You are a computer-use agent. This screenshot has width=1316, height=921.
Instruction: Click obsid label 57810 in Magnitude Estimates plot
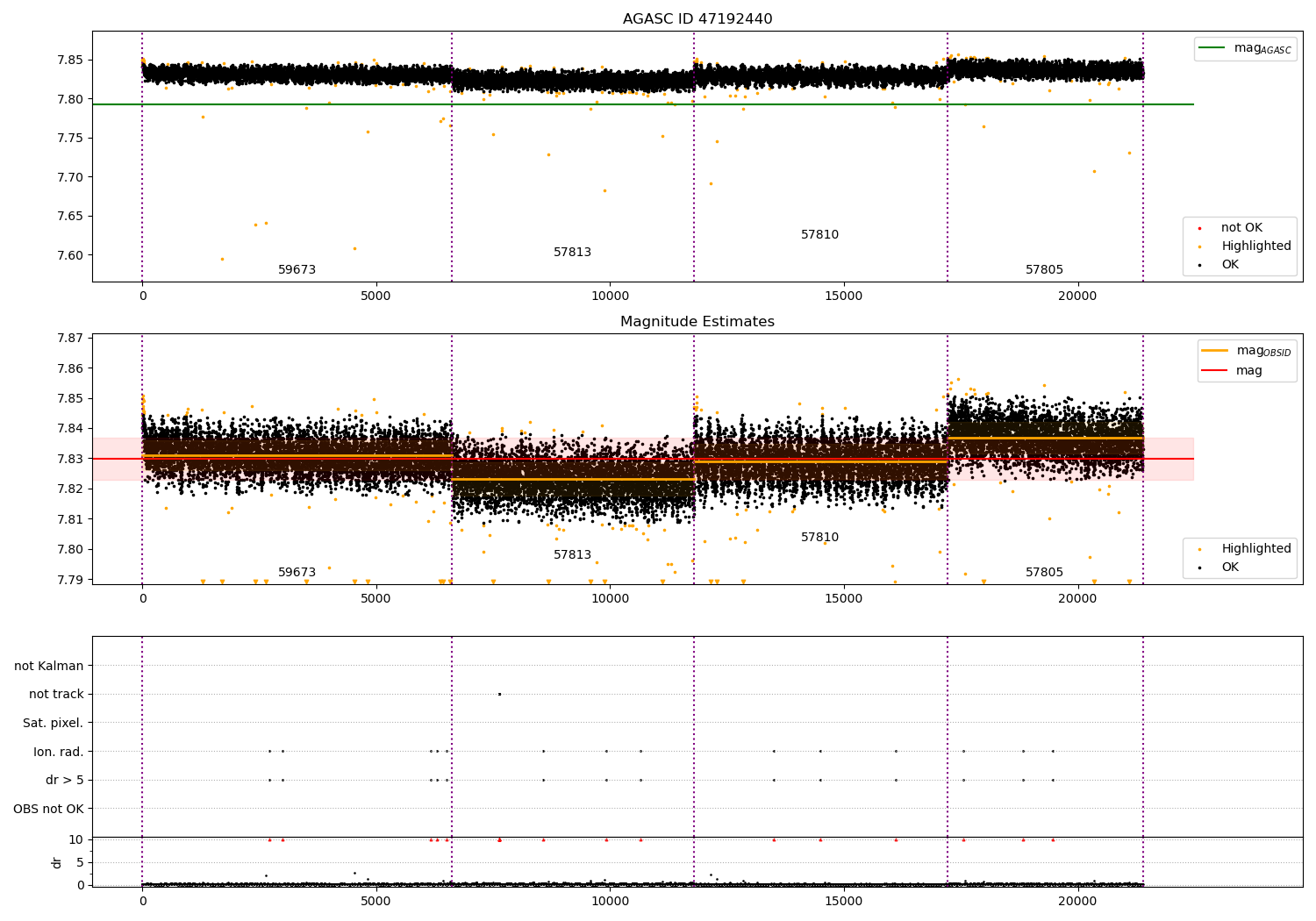click(x=819, y=538)
